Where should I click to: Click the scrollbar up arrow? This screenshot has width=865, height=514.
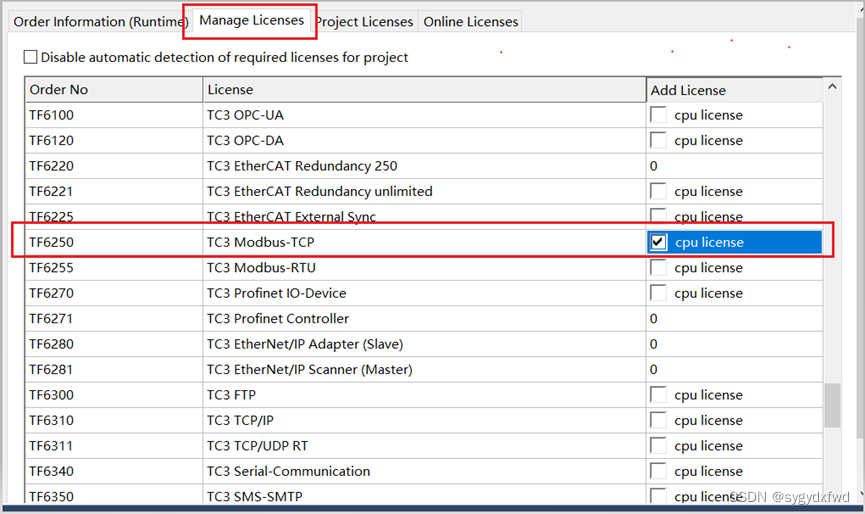[832, 87]
